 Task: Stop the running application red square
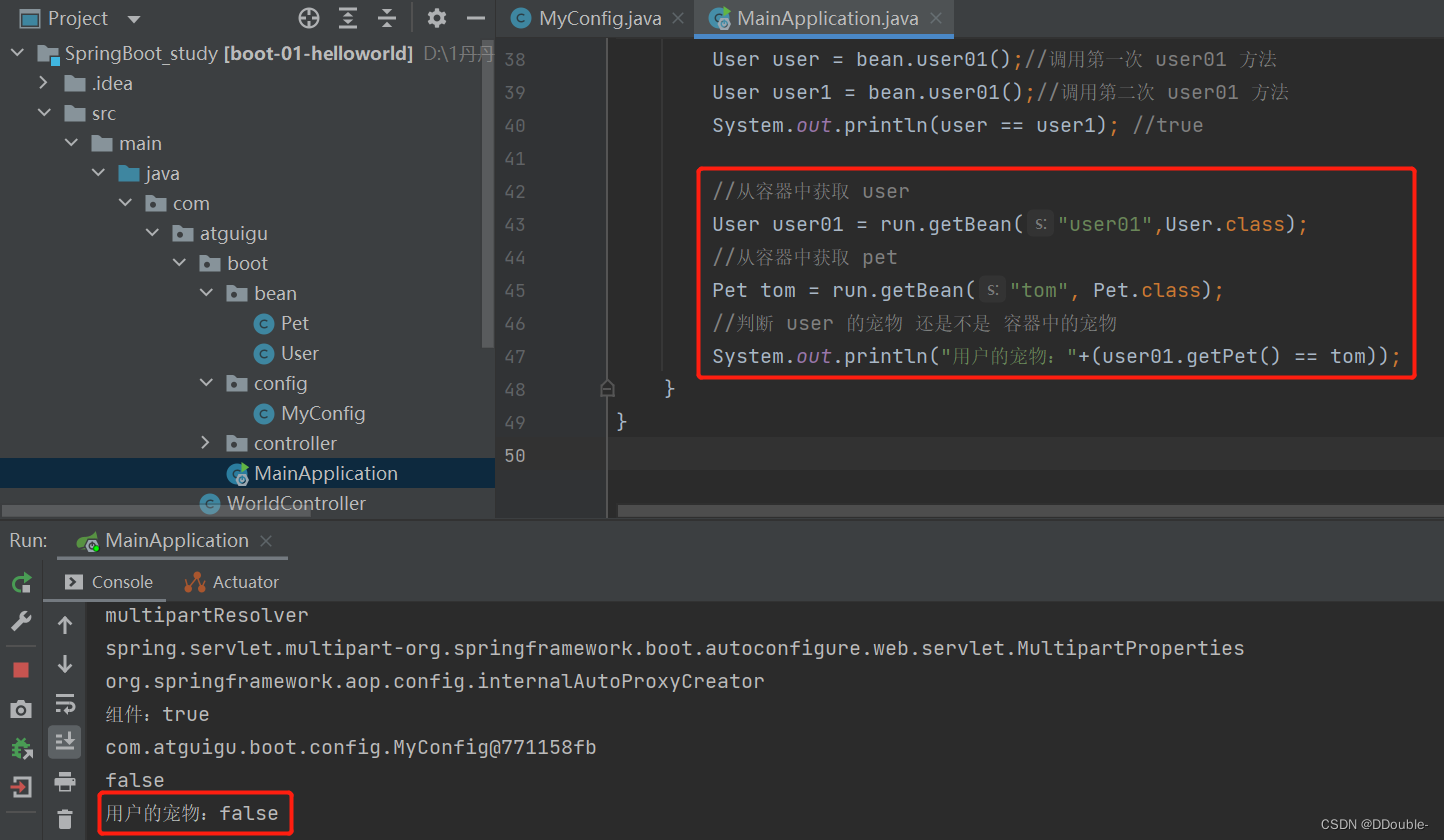coord(21,669)
